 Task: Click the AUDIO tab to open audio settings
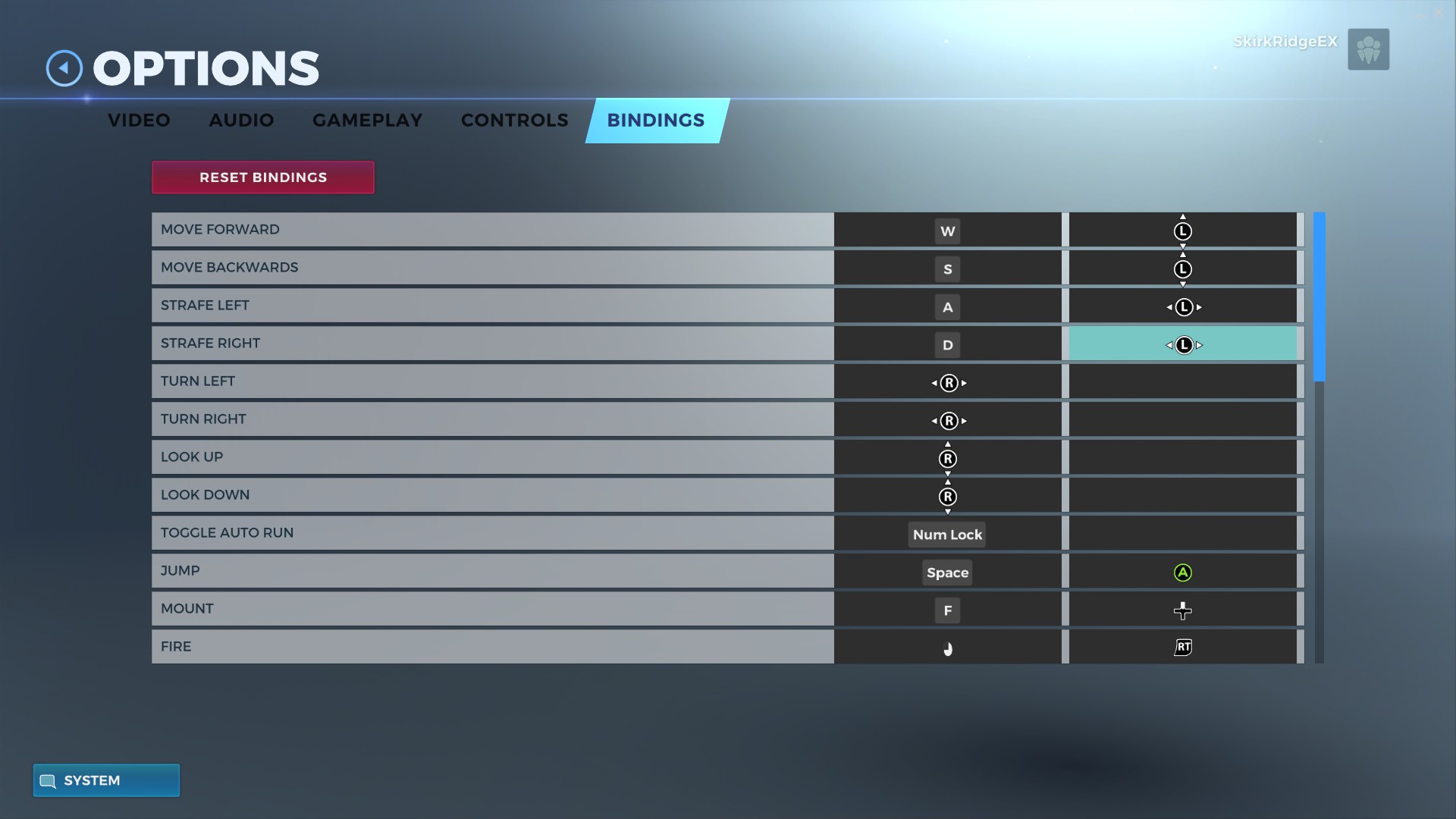point(241,119)
